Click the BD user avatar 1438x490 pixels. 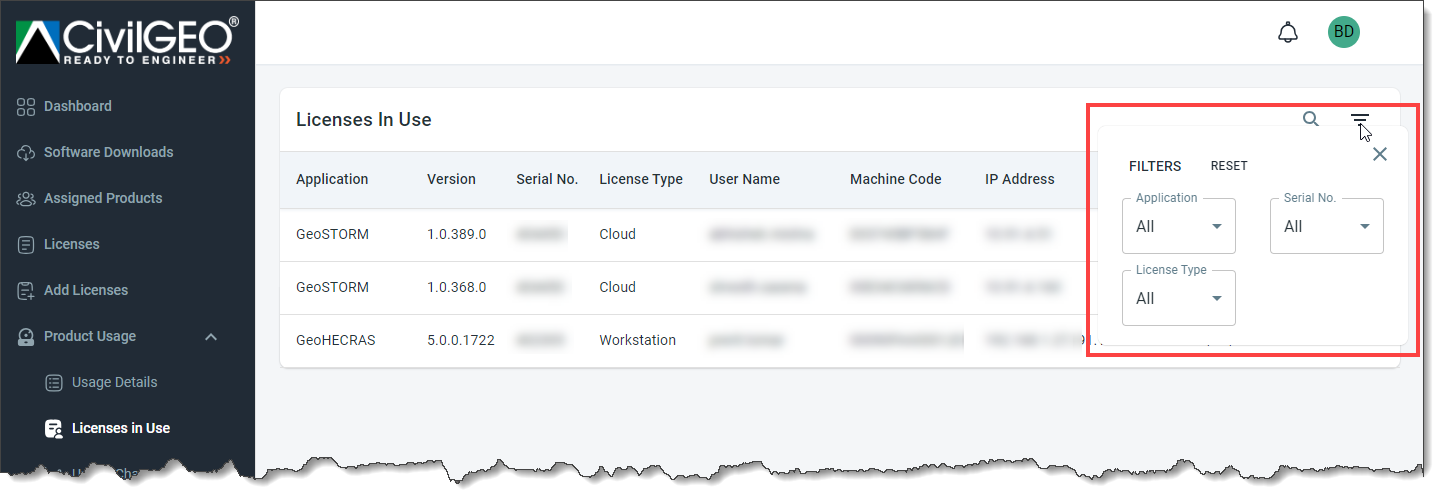tap(1344, 32)
